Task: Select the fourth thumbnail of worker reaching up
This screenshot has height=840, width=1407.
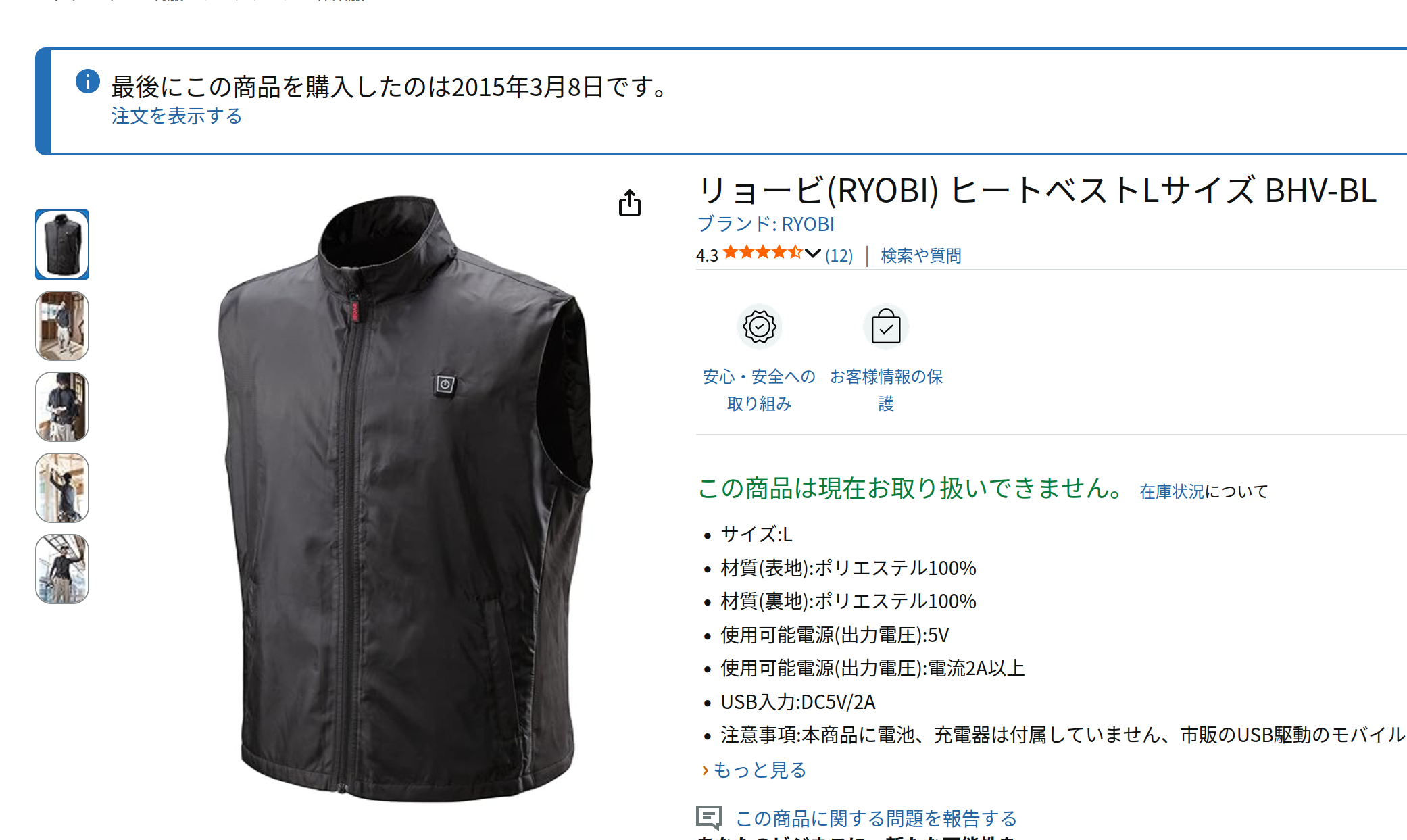Action: pos(62,488)
